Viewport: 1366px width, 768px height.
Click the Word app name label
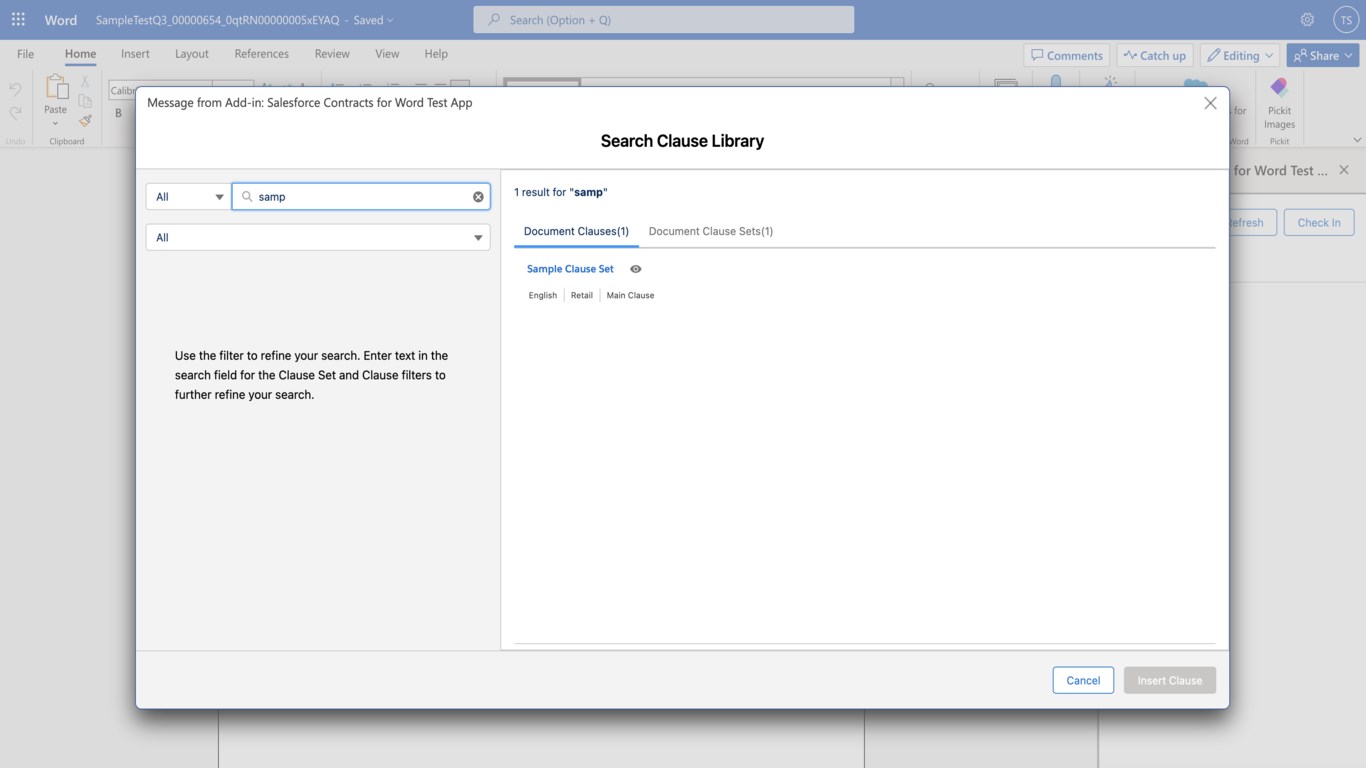[x=61, y=20]
